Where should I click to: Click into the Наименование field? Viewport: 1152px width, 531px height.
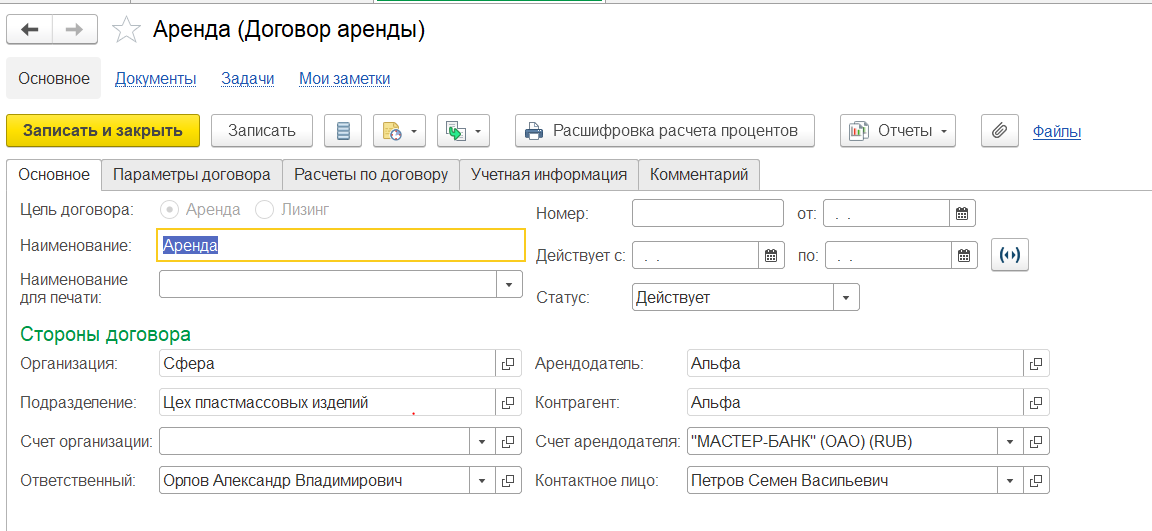coord(341,245)
